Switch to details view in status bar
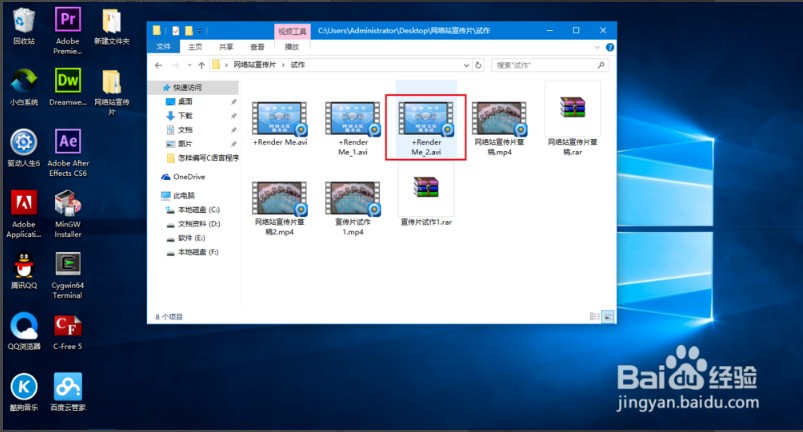This screenshot has width=803, height=432. [x=595, y=316]
